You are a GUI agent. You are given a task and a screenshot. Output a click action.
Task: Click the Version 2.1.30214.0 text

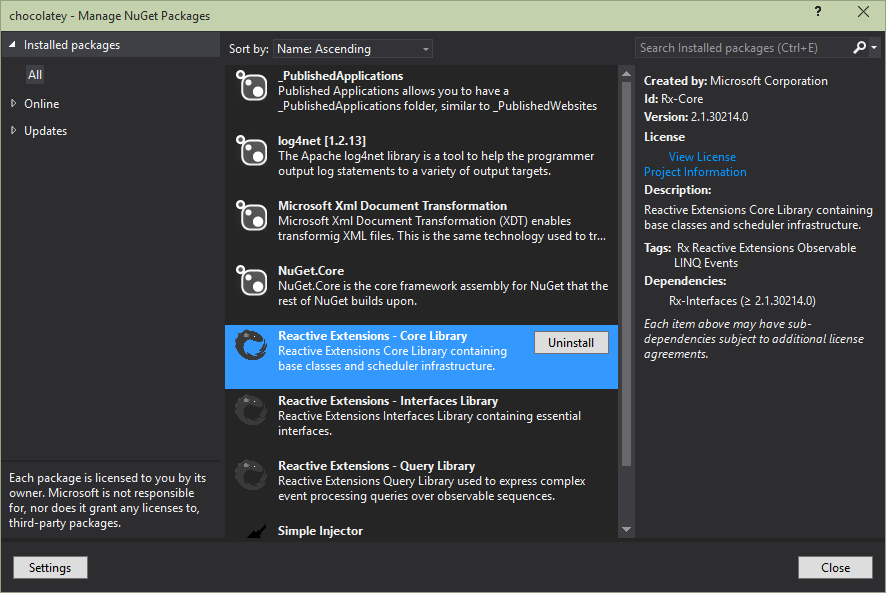(696, 117)
